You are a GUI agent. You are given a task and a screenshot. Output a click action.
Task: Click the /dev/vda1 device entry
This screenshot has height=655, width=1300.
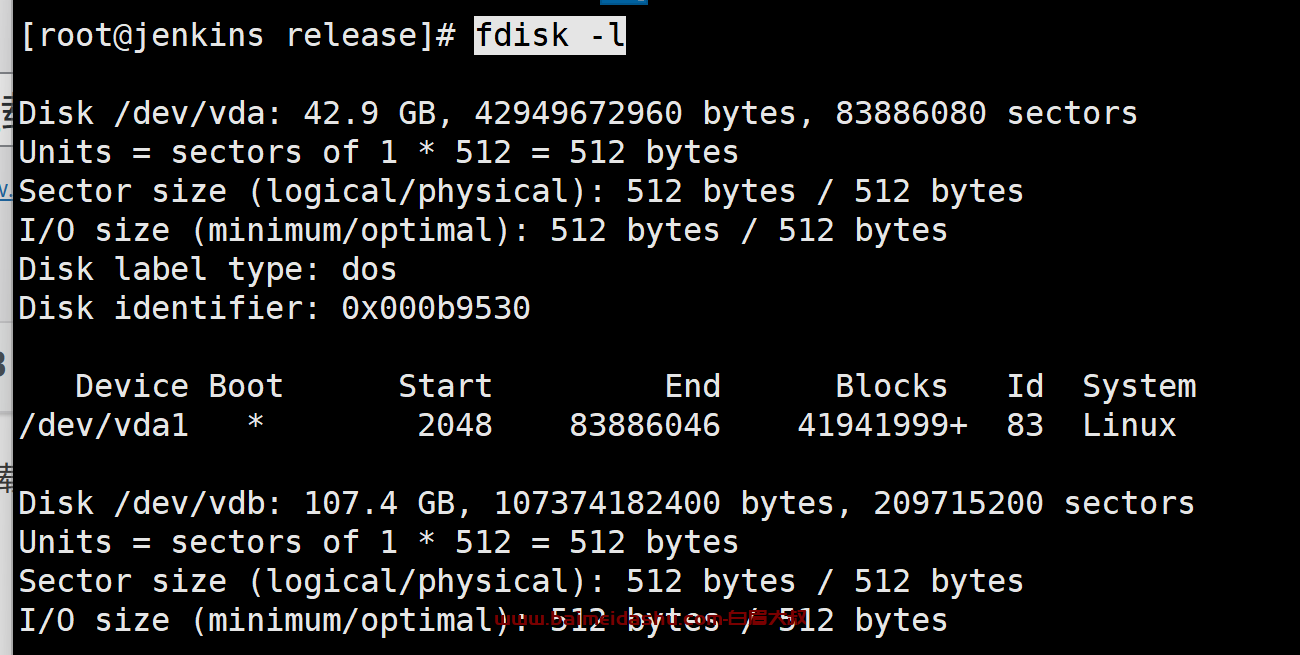click(x=104, y=426)
